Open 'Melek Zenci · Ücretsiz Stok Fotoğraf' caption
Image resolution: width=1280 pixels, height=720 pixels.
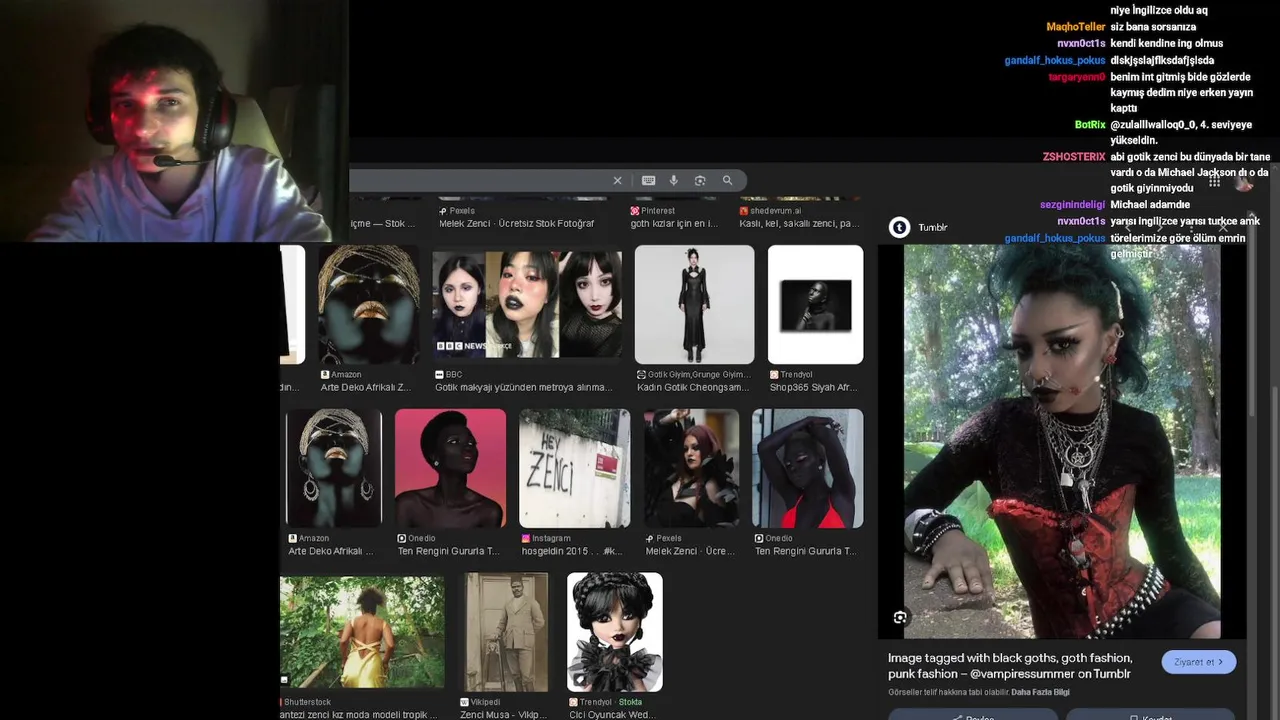click(x=517, y=224)
